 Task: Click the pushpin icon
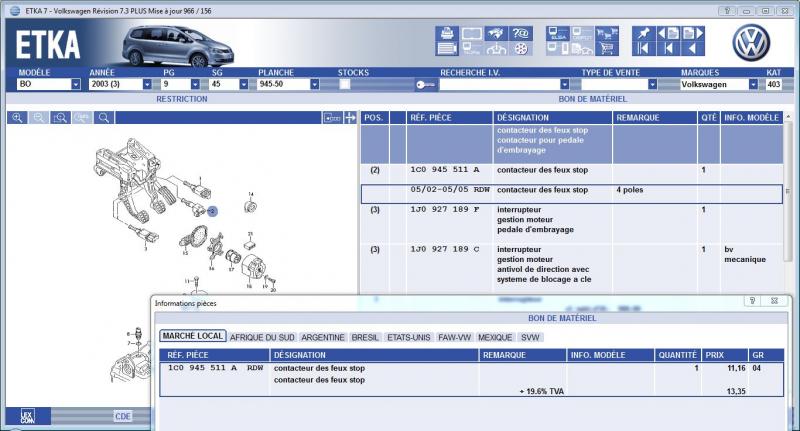tap(643, 34)
